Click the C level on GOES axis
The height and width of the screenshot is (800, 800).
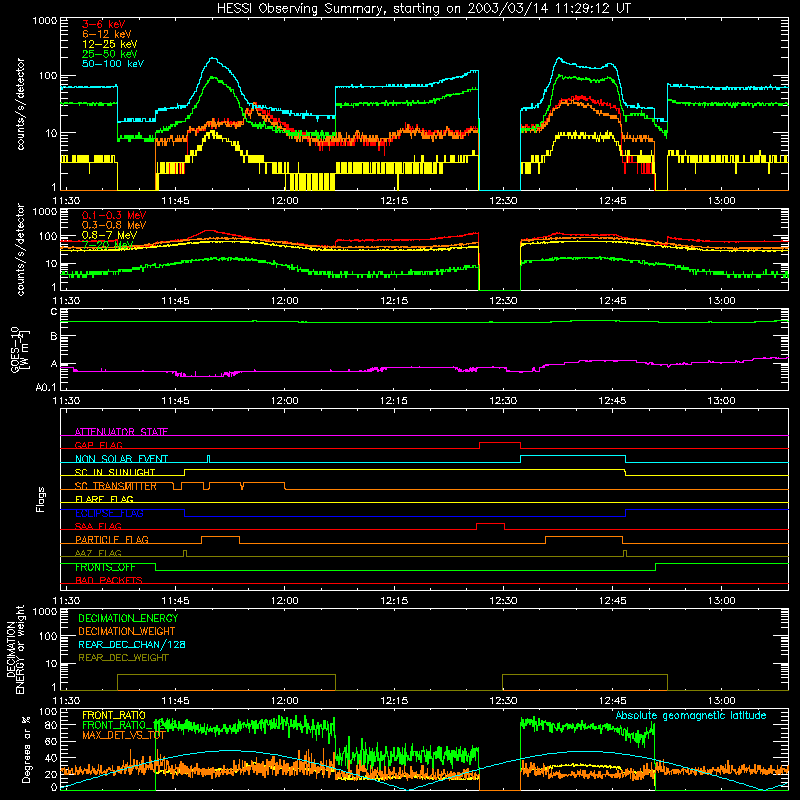click(x=54, y=312)
